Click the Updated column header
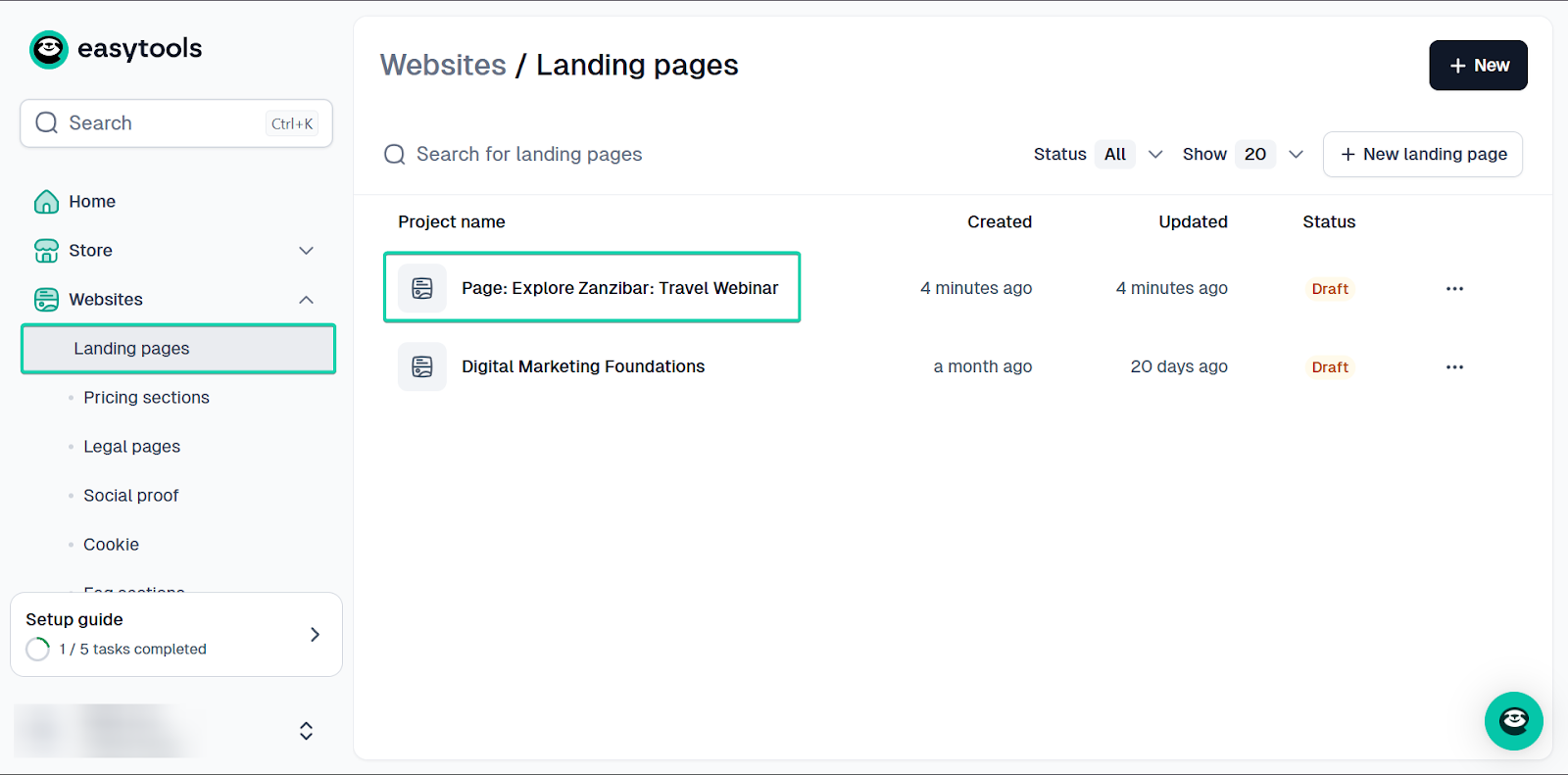 (x=1193, y=222)
